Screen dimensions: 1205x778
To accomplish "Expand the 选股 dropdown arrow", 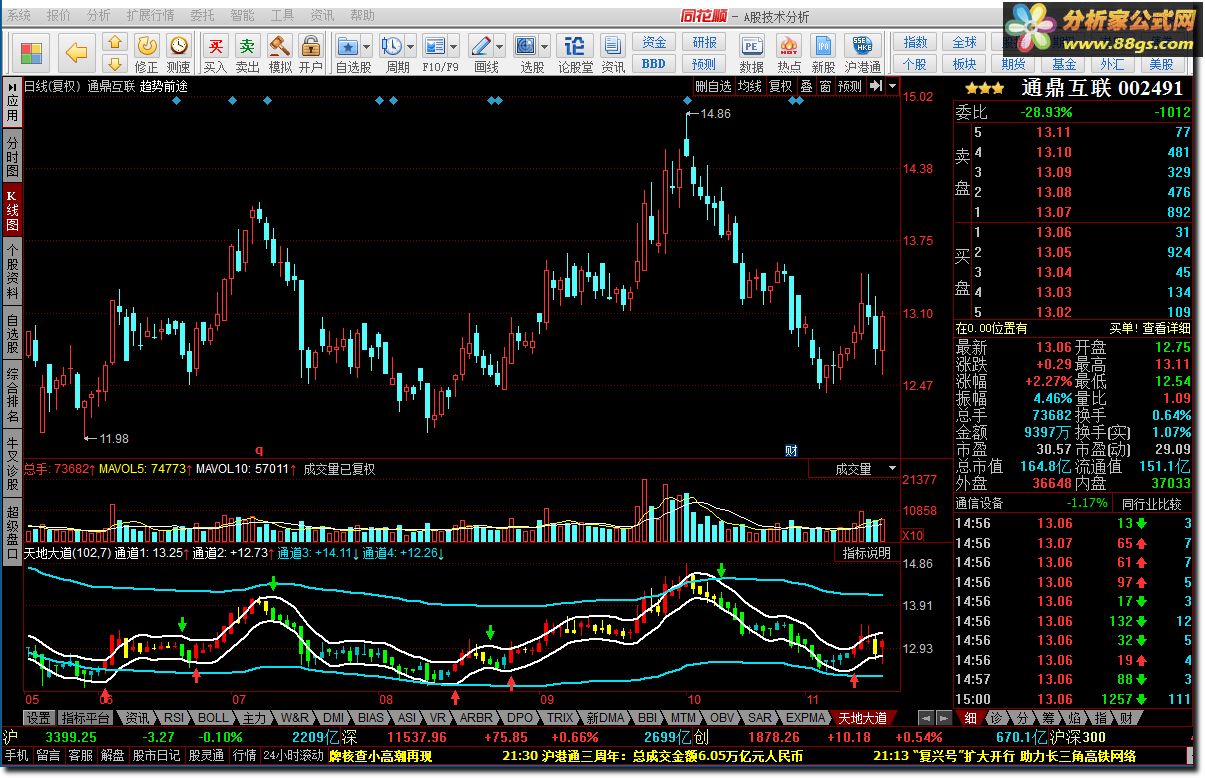I will [545, 47].
